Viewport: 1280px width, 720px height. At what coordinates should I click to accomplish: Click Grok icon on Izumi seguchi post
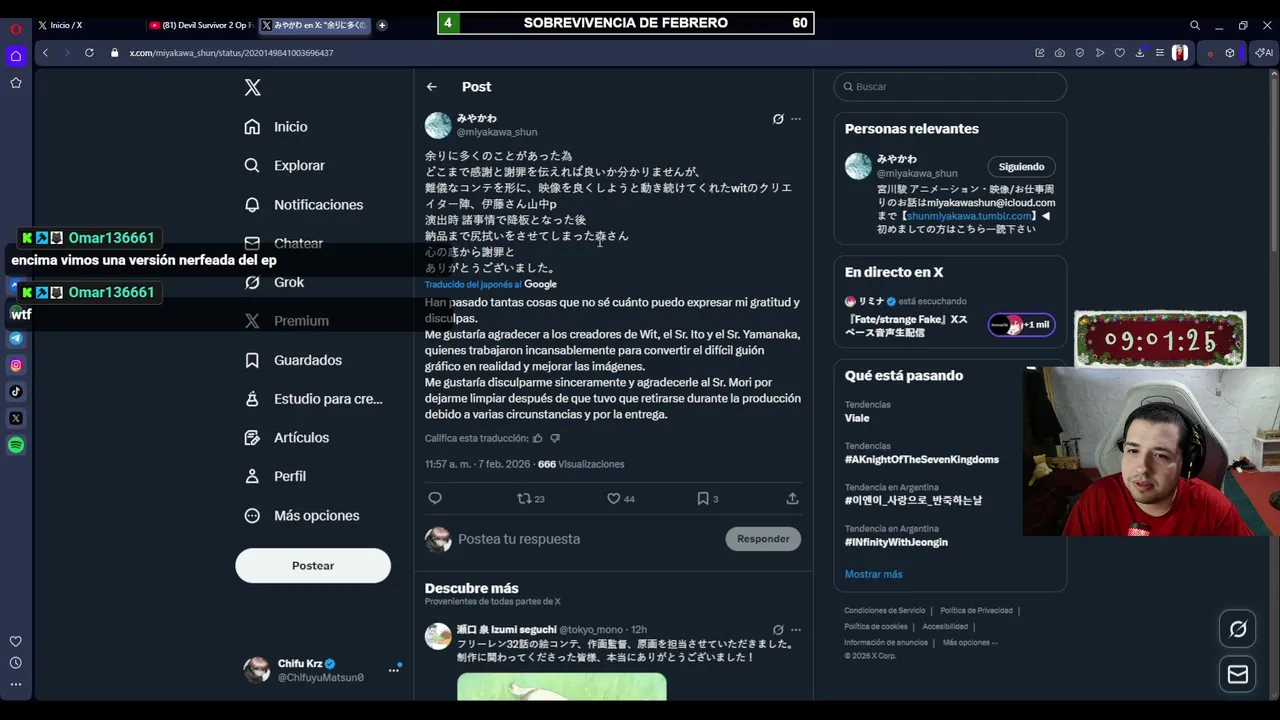tap(778, 630)
